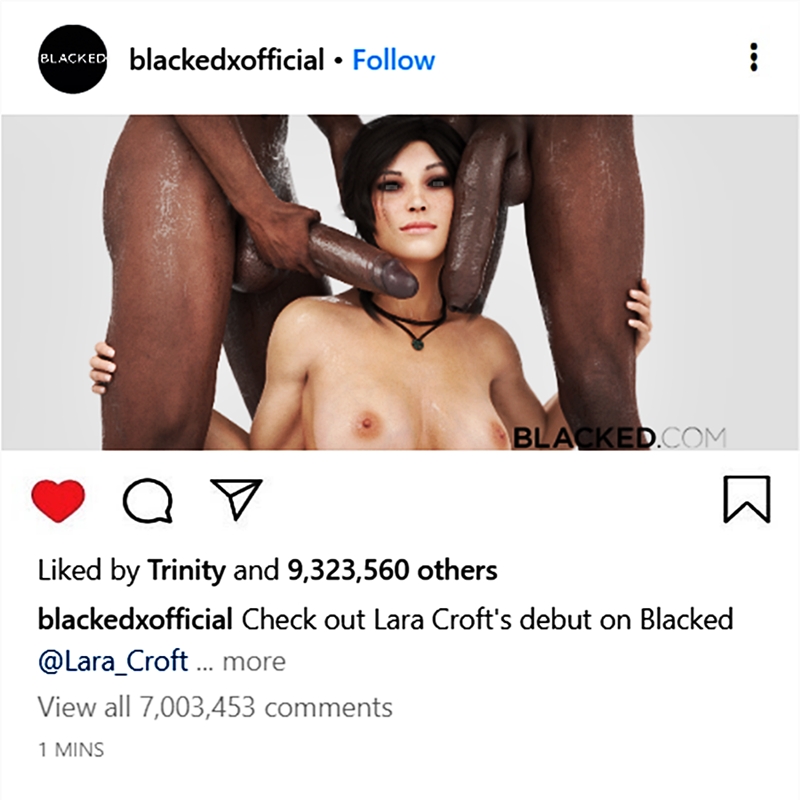View all 7,003,453 comments
Viewport: 800px width, 800px height.
pos(215,707)
